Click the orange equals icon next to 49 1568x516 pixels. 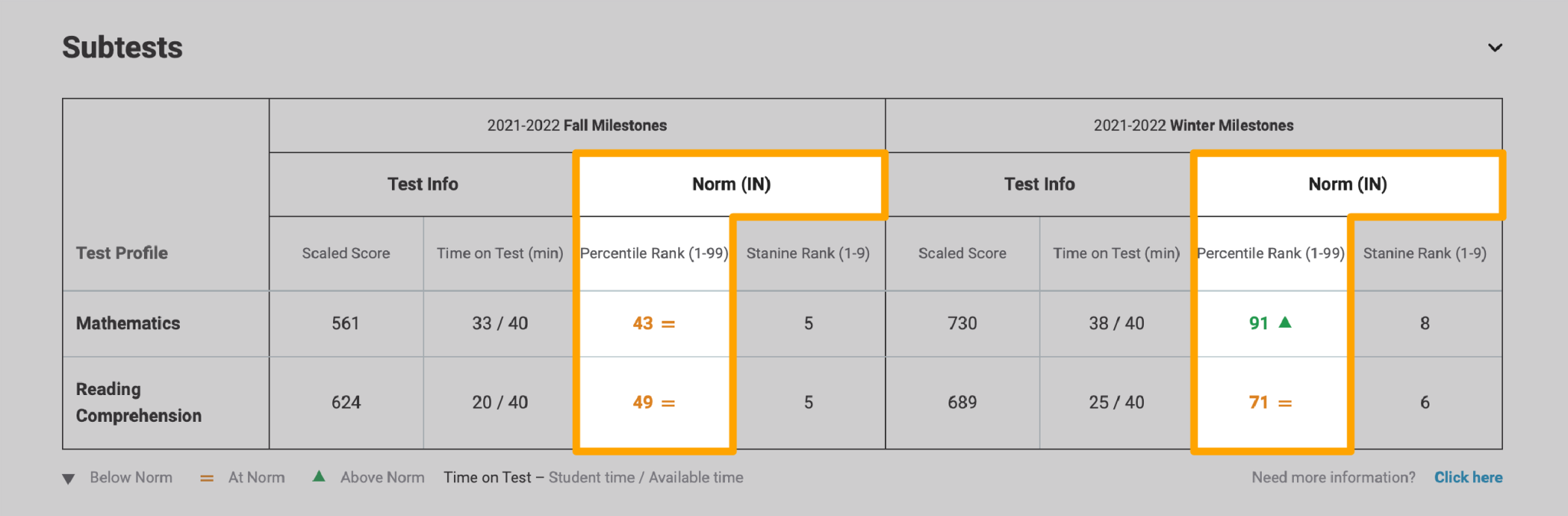(x=669, y=403)
